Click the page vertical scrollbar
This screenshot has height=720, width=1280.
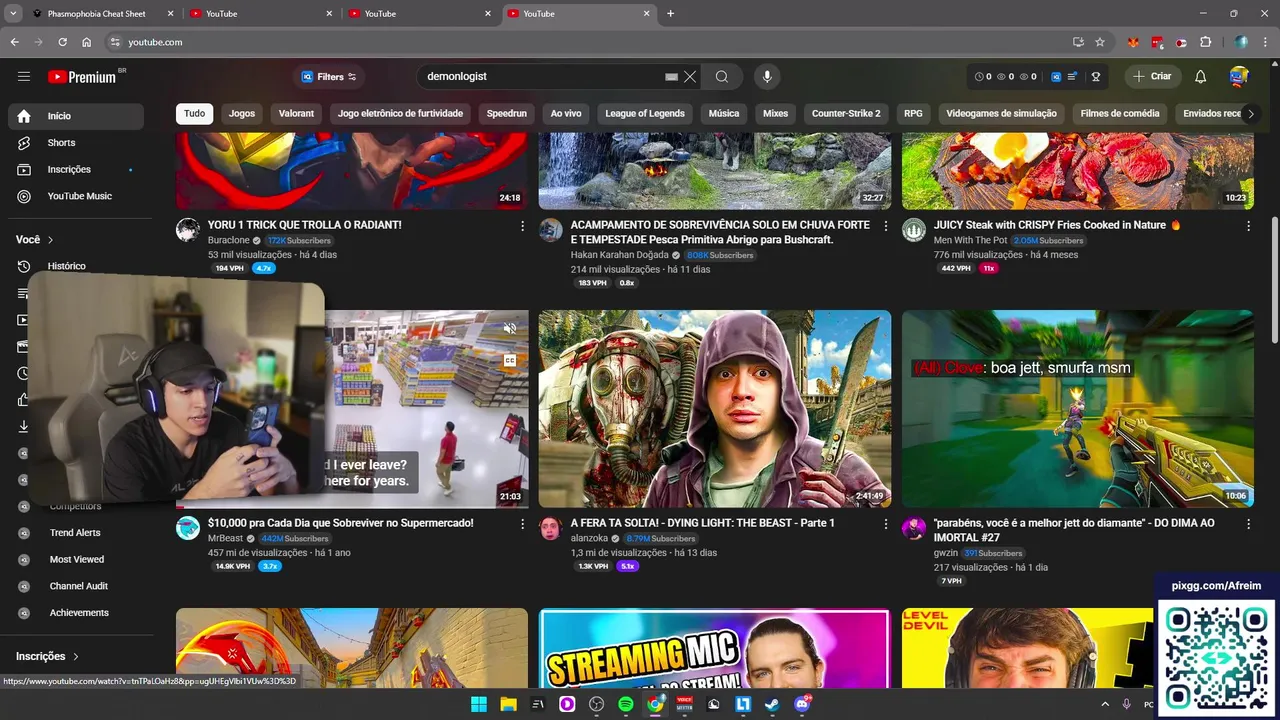point(1274,280)
